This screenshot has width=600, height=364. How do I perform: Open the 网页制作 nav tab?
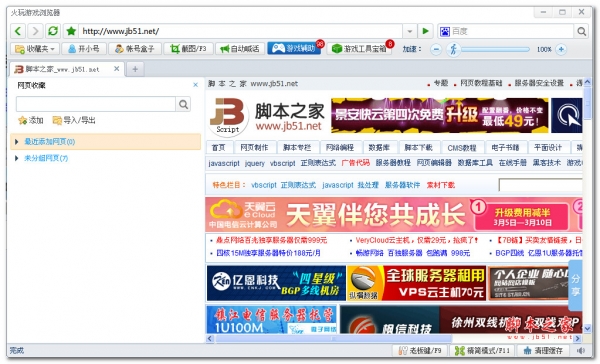254,147
